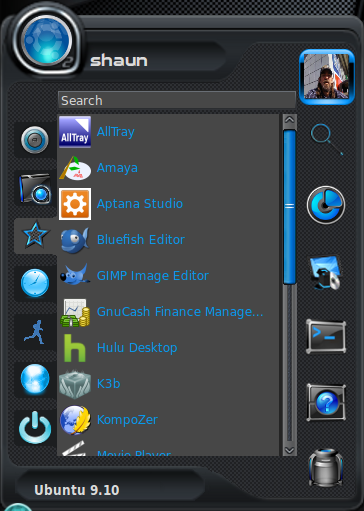Open the blue globe sidebar icon
364x511 pixels.
[35, 379]
